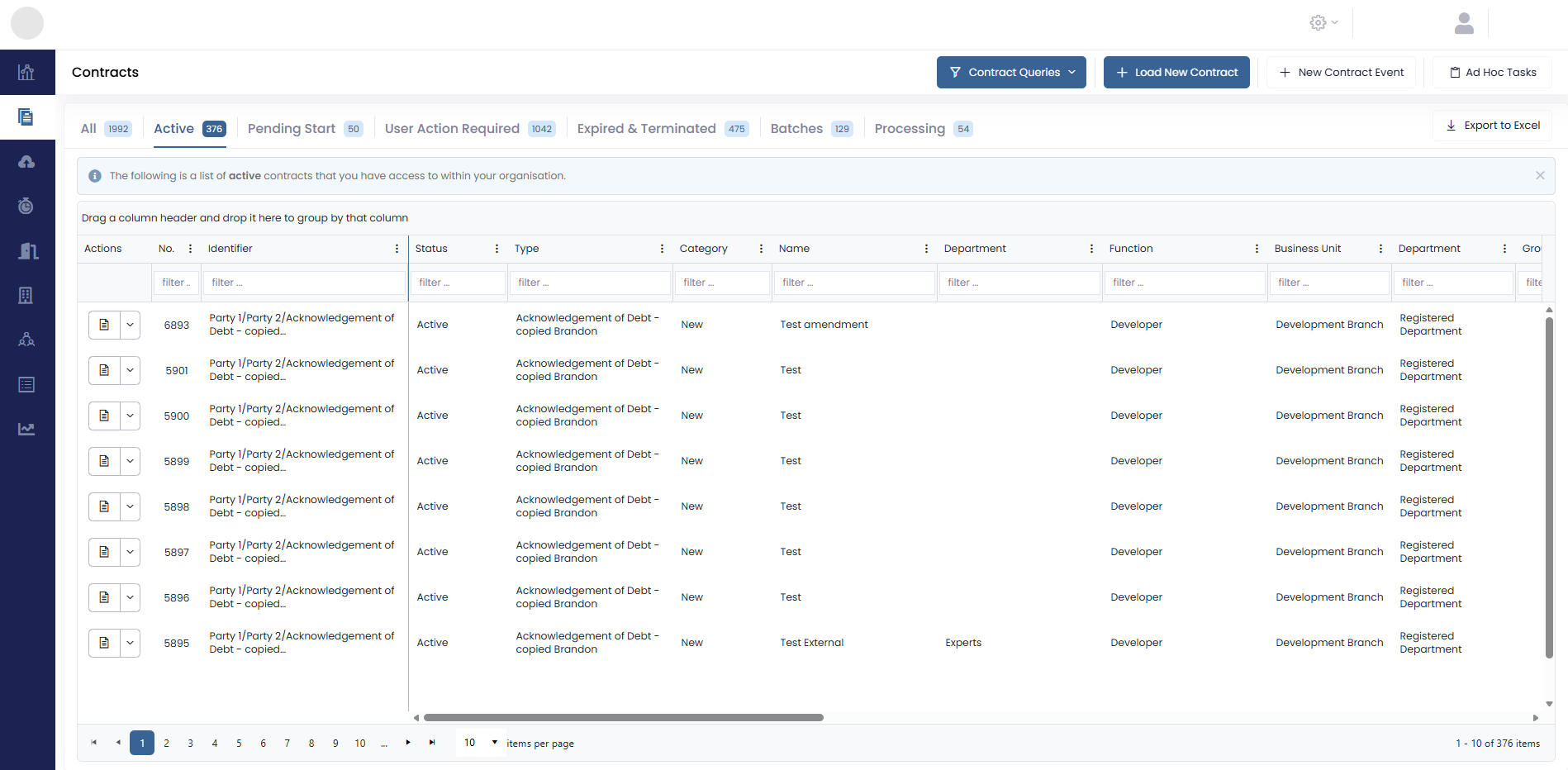Viewport: 1568px width, 770px height.
Task: Click the trend line reports sidebar icon
Action: (26, 429)
